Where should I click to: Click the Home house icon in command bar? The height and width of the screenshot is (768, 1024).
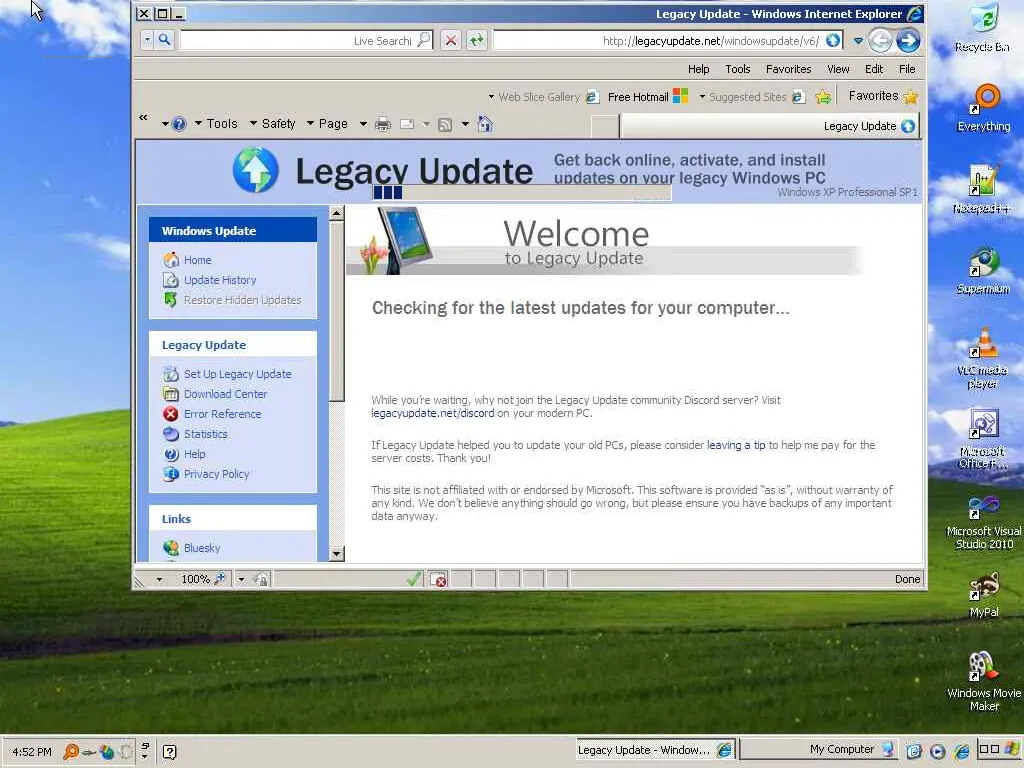[x=485, y=123]
